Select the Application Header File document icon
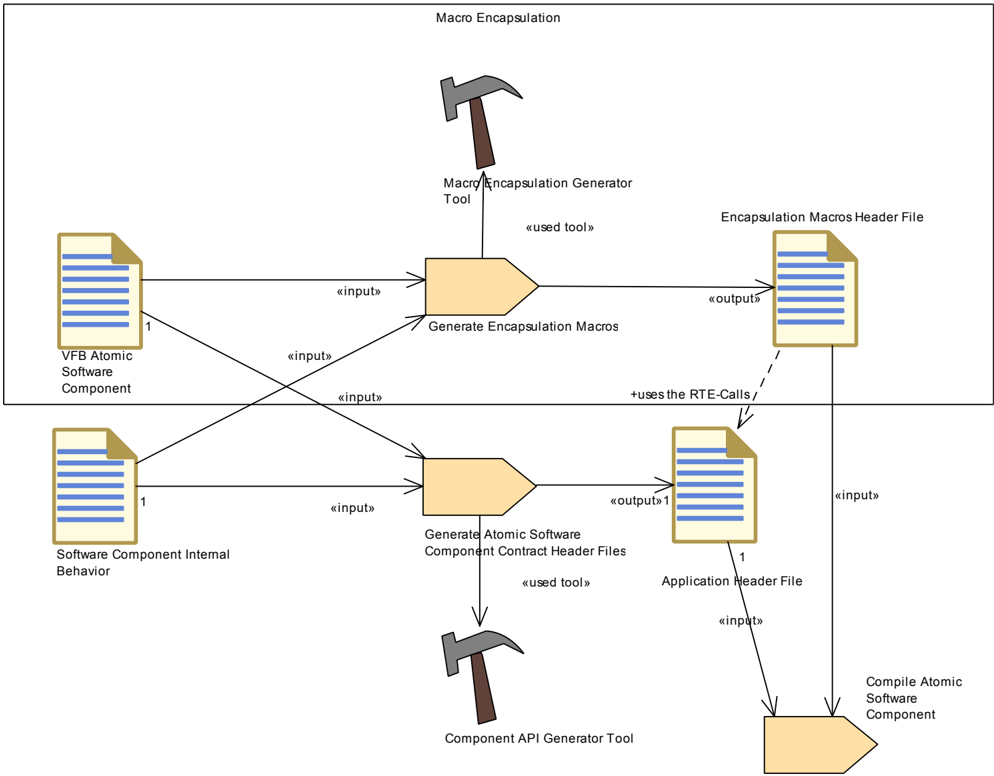Viewport: 994px width, 776px height. [715, 485]
